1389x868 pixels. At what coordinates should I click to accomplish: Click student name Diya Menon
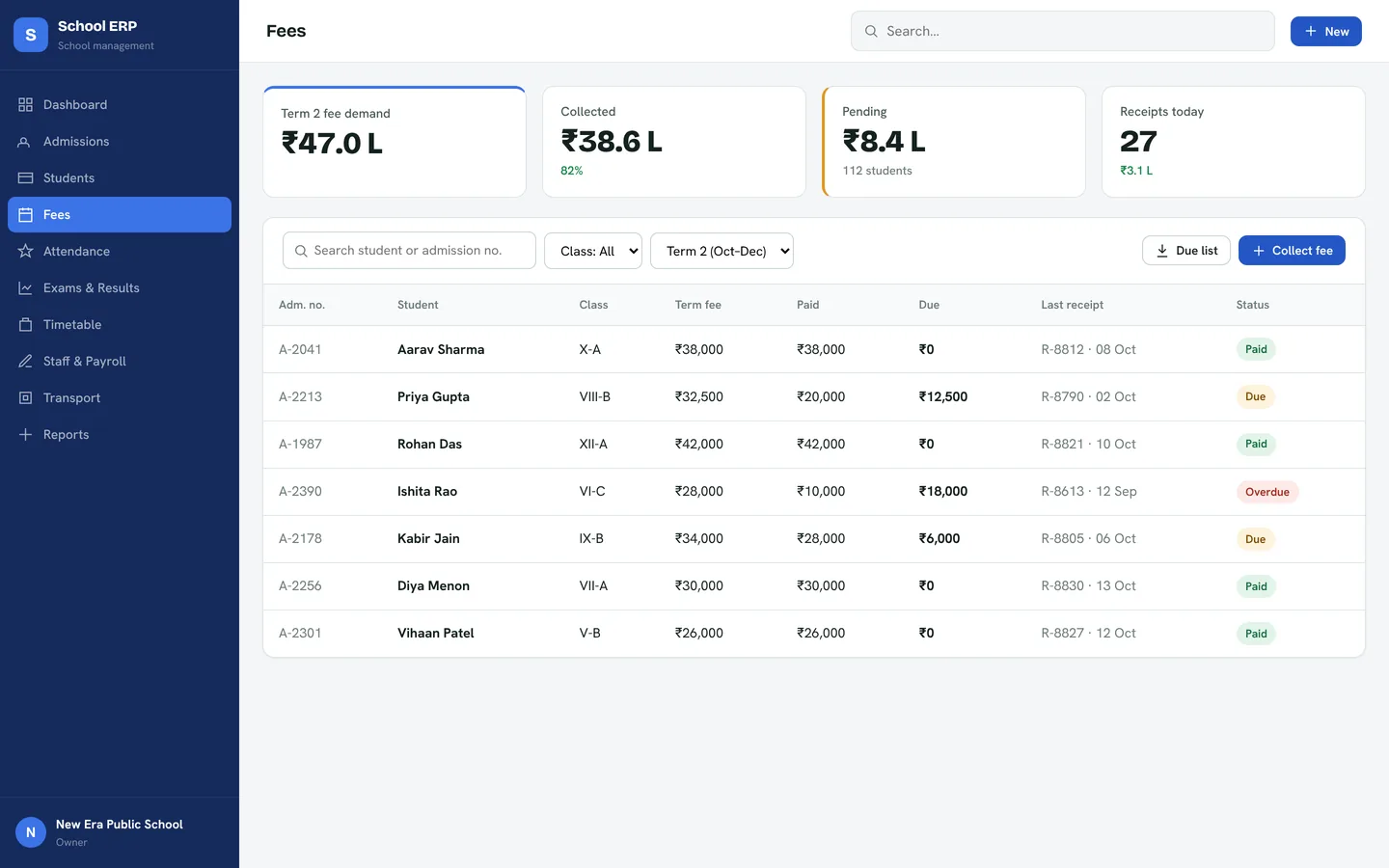tap(433, 585)
